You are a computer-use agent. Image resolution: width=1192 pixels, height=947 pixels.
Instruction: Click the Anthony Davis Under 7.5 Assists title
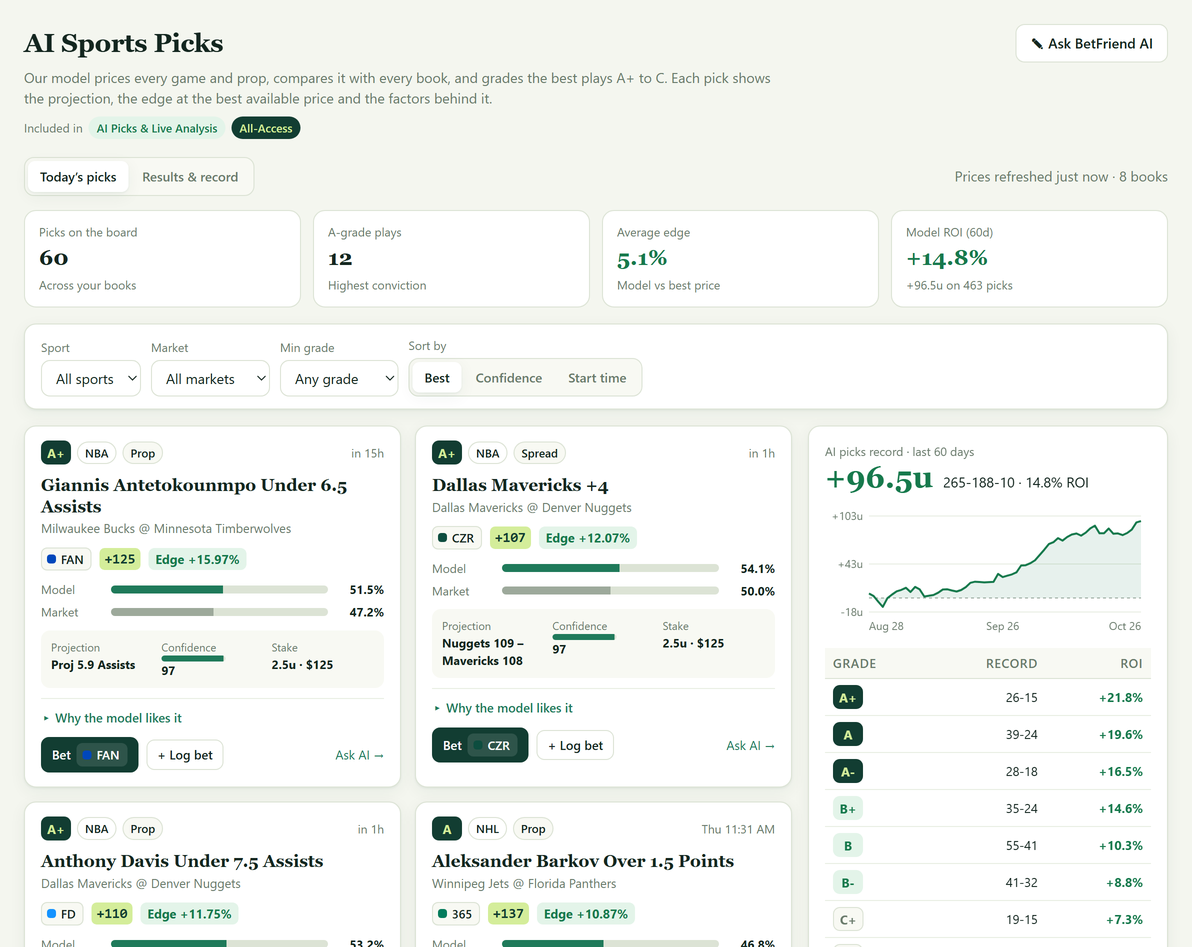pos(182,861)
